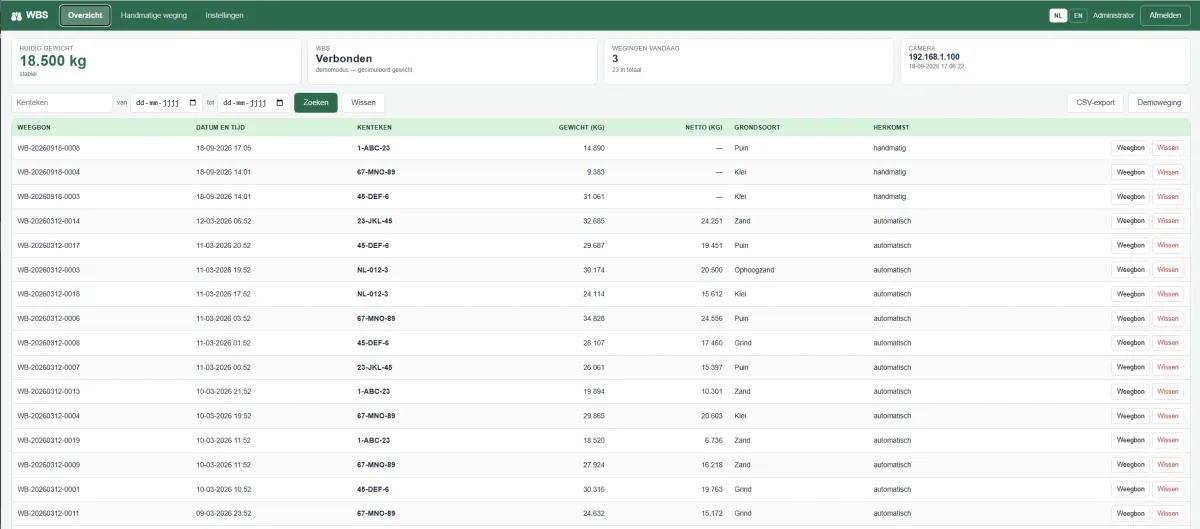Click the Verbonden status text
Image resolution: width=1200 pixels, height=529 pixels.
pos(344,59)
